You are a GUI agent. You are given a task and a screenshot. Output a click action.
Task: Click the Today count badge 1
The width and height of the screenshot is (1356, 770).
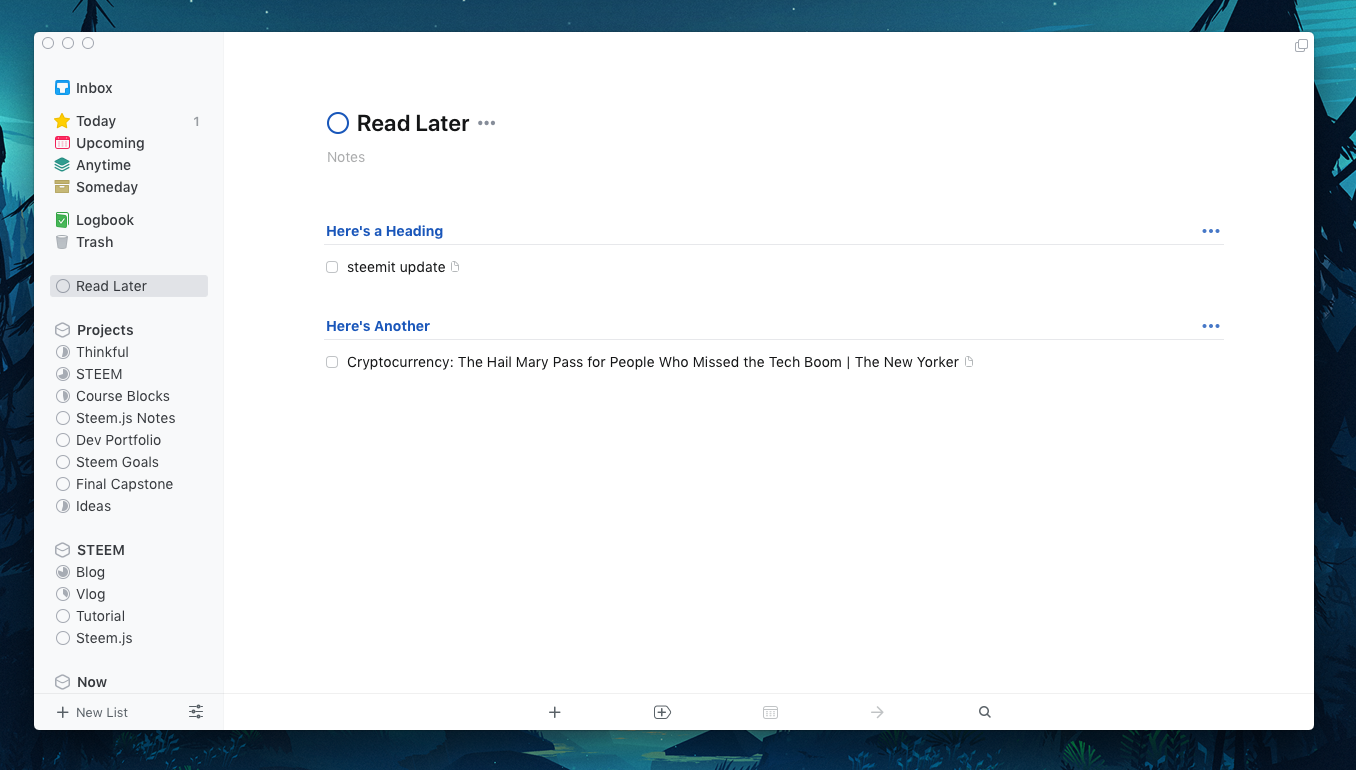pos(196,122)
